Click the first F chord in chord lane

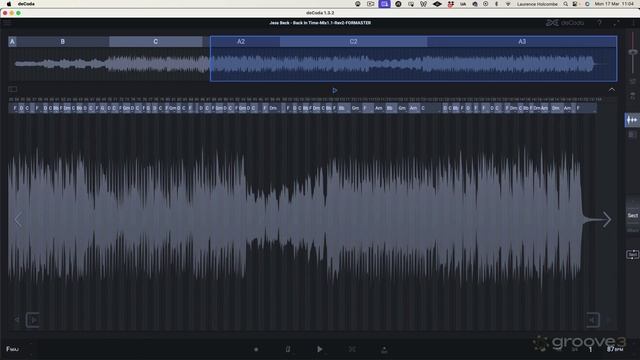[15, 108]
